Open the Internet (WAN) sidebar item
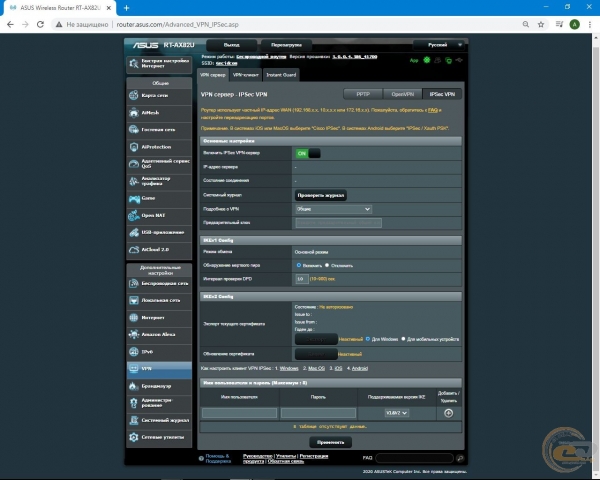Viewport: 600px width, 480px height. [159, 318]
